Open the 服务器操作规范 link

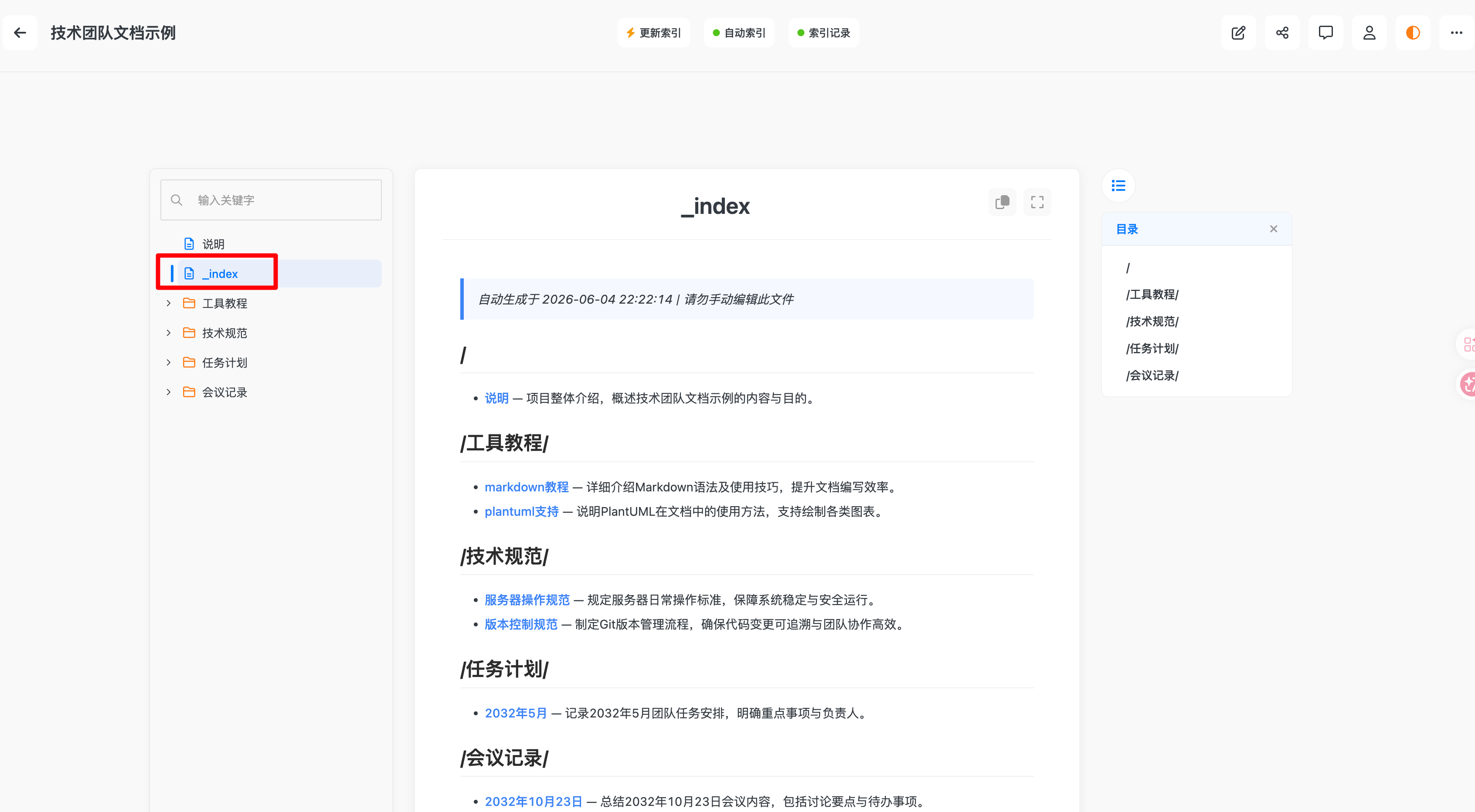point(527,600)
